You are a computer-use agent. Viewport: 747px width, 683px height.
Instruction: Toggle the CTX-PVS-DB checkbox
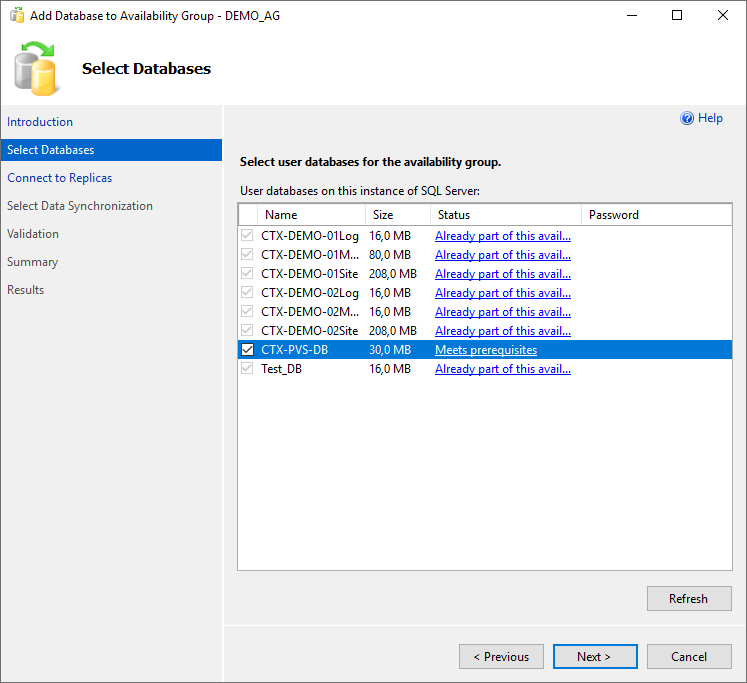point(247,350)
